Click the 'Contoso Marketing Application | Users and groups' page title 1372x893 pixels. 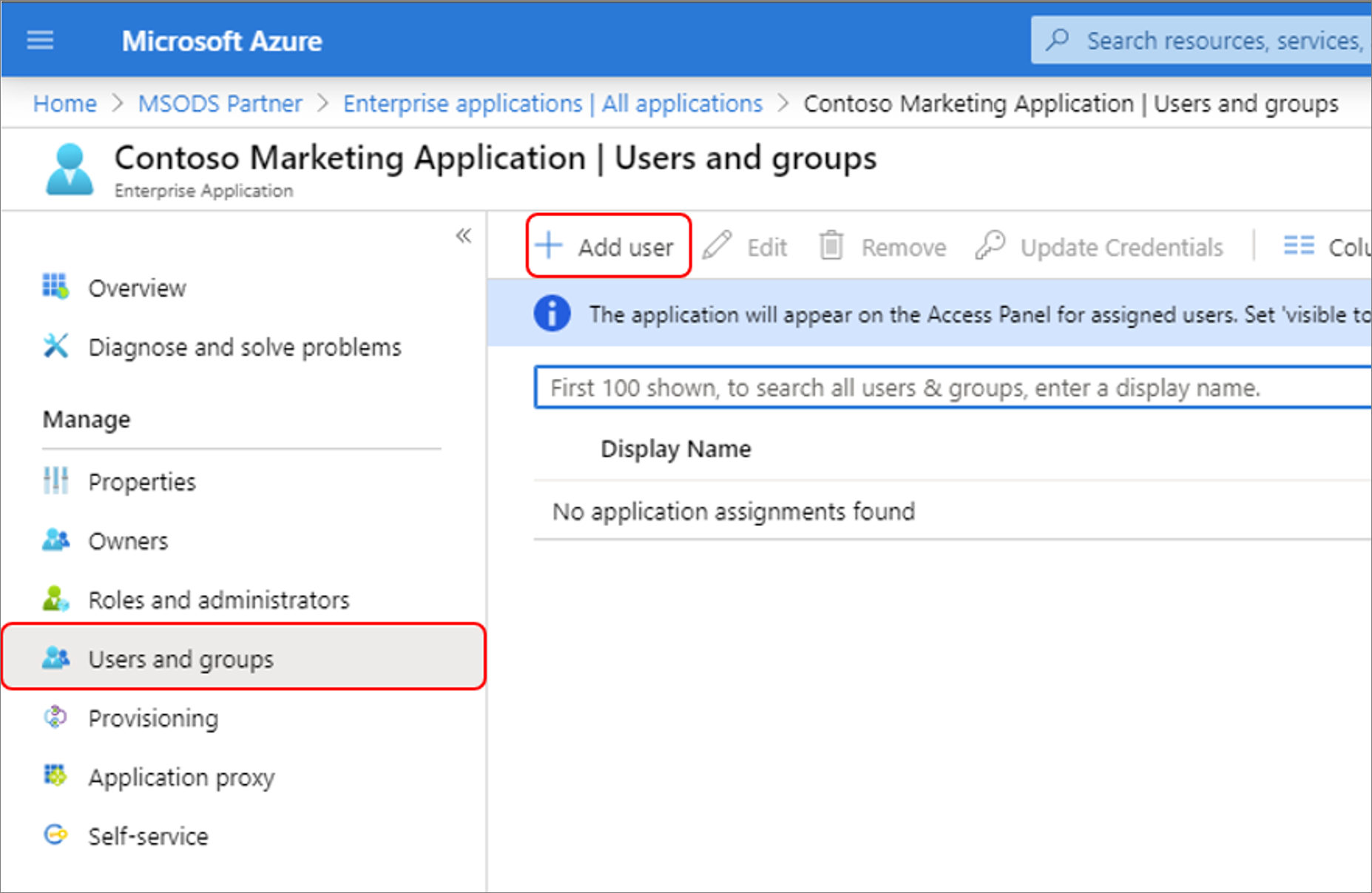click(x=496, y=158)
